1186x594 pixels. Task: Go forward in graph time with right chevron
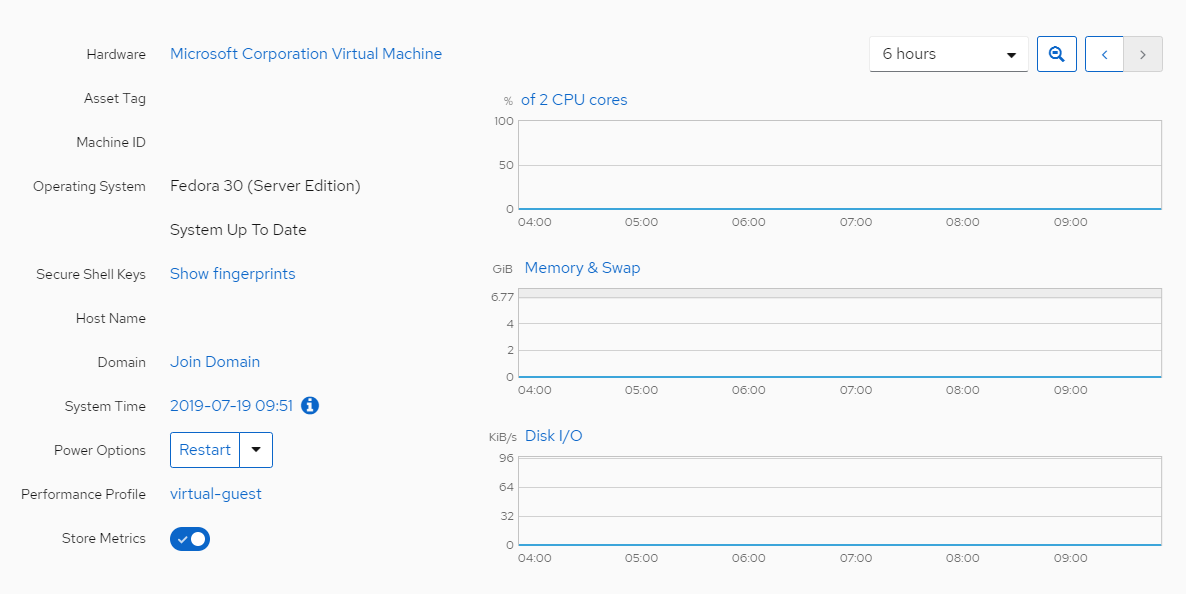[x=1142, y=53]
